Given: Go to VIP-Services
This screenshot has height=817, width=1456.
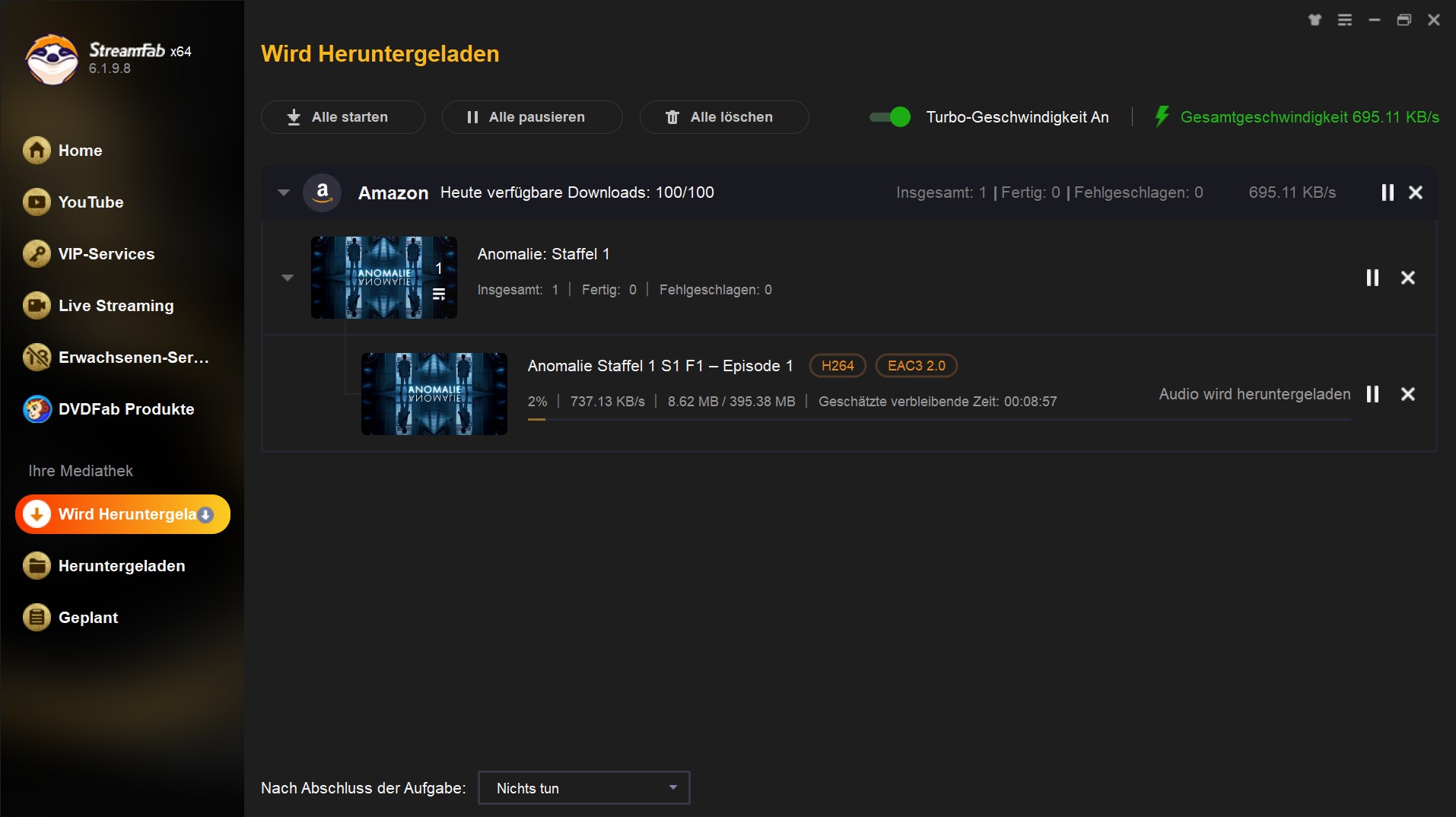Looking at the screenshot, I should tap(122, 254).
